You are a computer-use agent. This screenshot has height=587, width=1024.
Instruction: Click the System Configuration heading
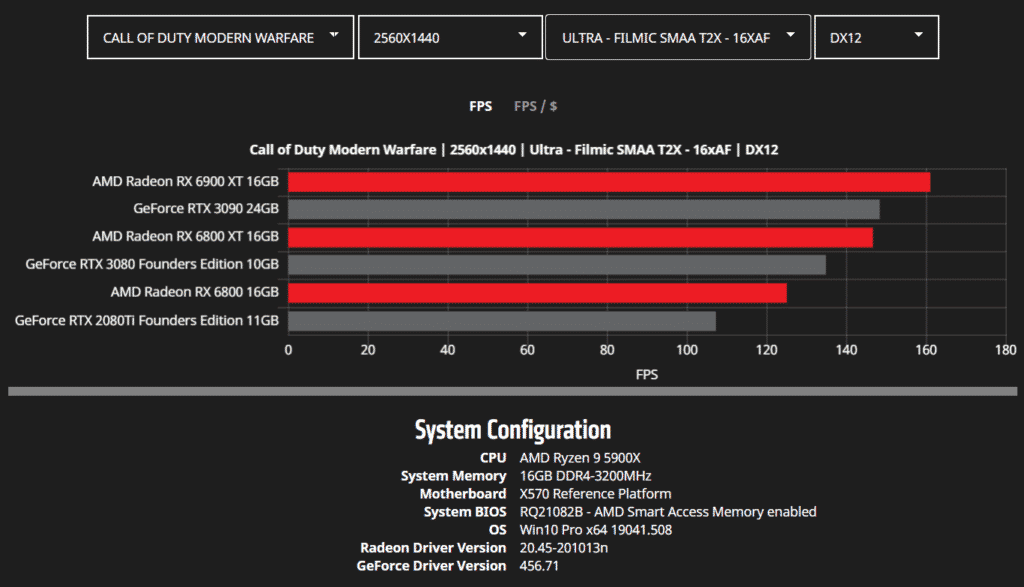(512, 430)
